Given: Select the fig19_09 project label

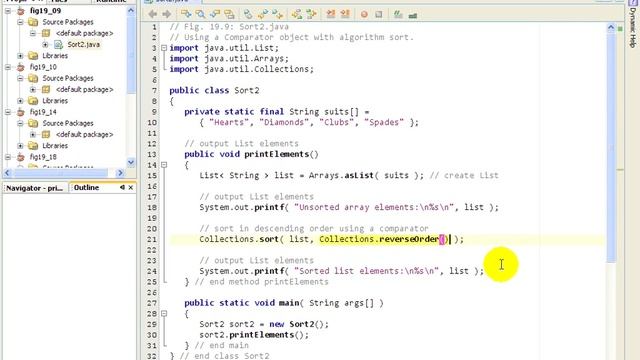Looking at the screenshot, I should click(x=45, y=11).
